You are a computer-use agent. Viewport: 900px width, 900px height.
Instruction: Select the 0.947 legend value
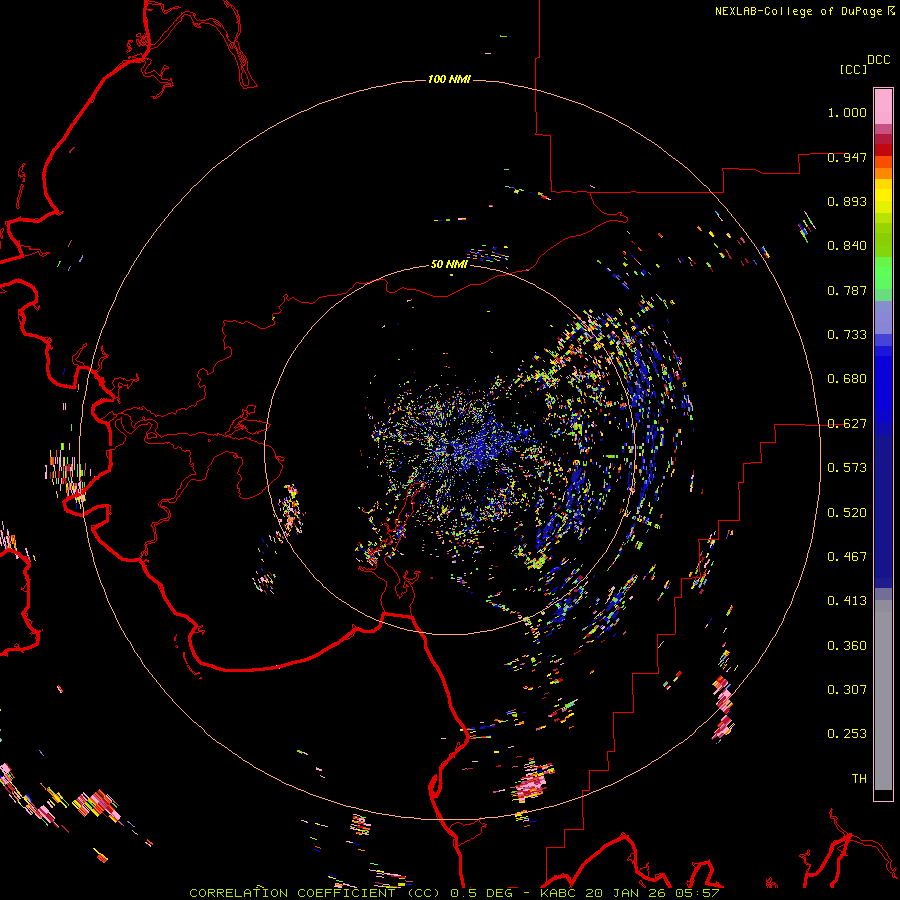847,157
